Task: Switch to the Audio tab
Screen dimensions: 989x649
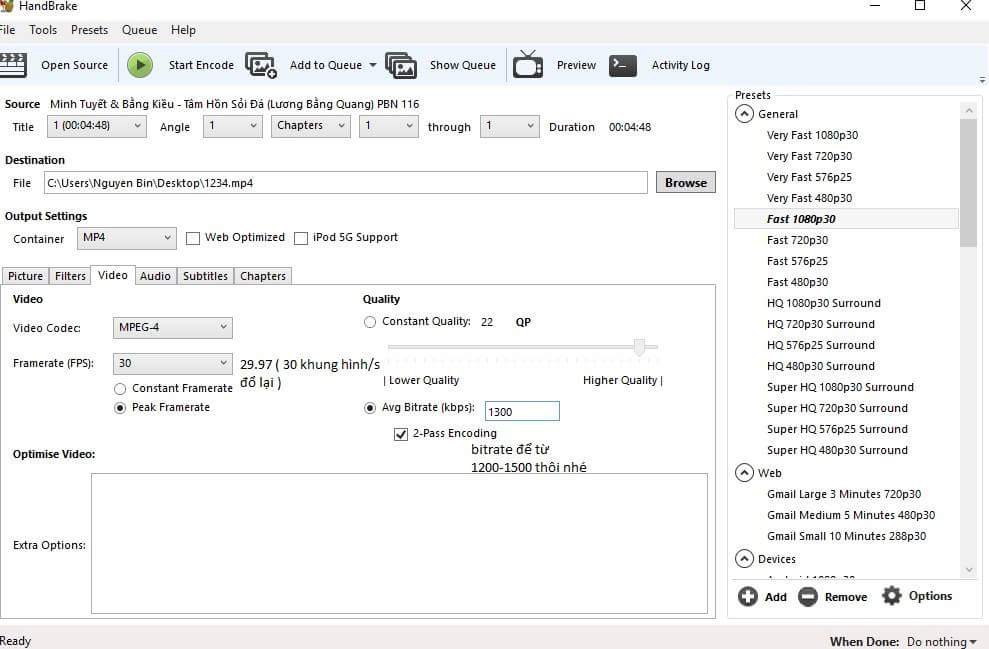Action: coord(155,276)
